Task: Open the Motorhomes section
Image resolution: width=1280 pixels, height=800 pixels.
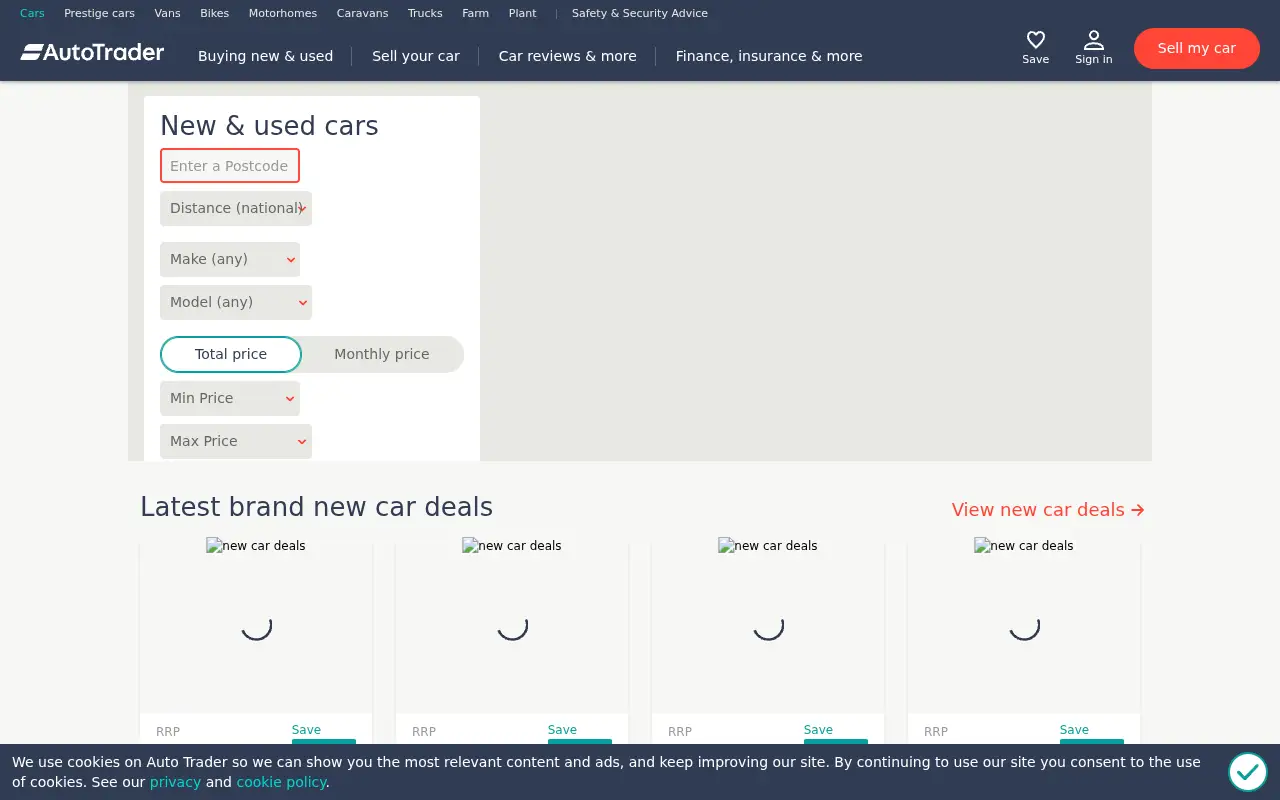Action: [283, 13]
